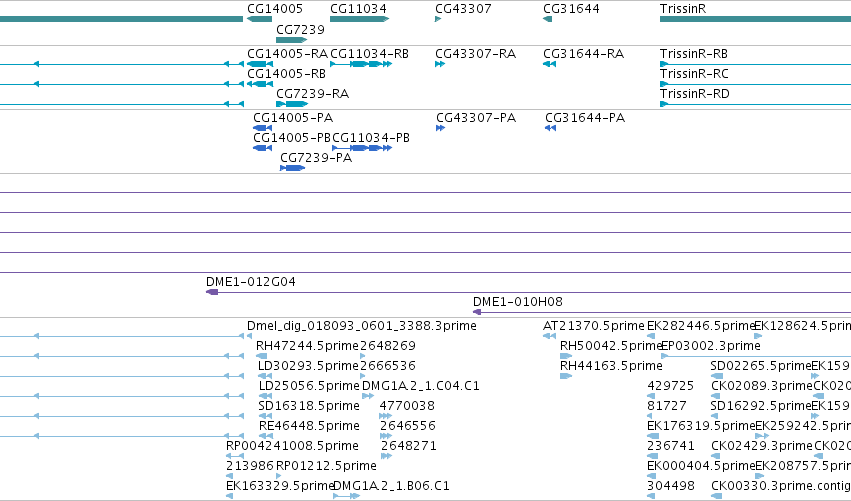Click transcript label TrissinR-RD
The height and width of the screenshot is (501, 851).
695,94
